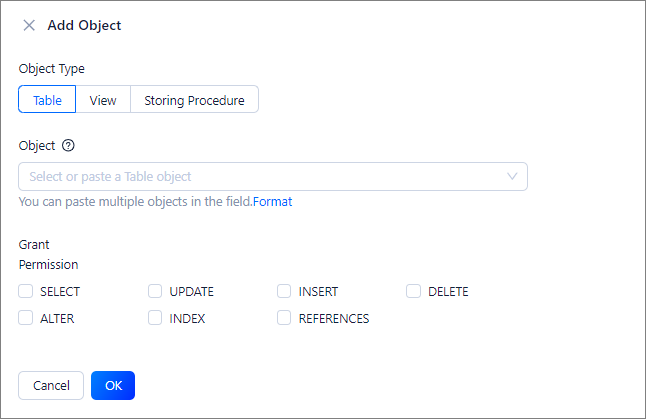Grant the DELETE permission
The image size is (646, 419).
(x=414, y=291)
